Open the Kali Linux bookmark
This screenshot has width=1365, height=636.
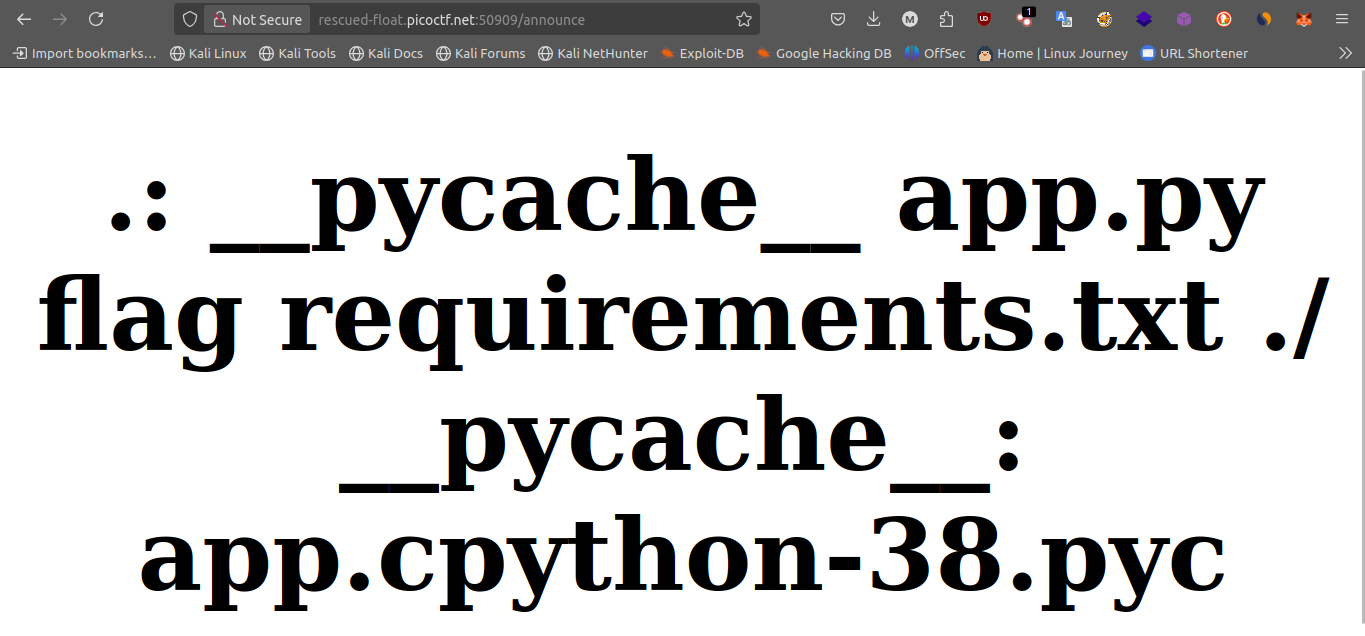click(208, 53)
